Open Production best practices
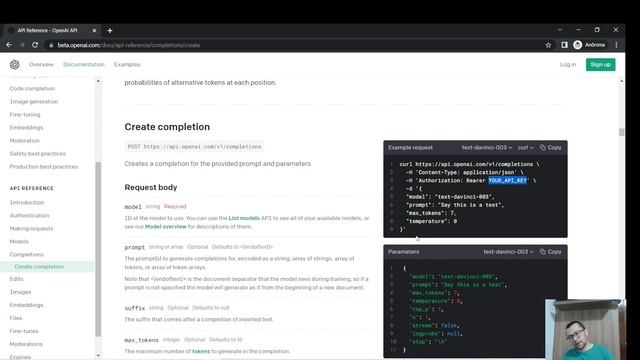The height and width of the screenshot is (360, 640). (44, 167)
